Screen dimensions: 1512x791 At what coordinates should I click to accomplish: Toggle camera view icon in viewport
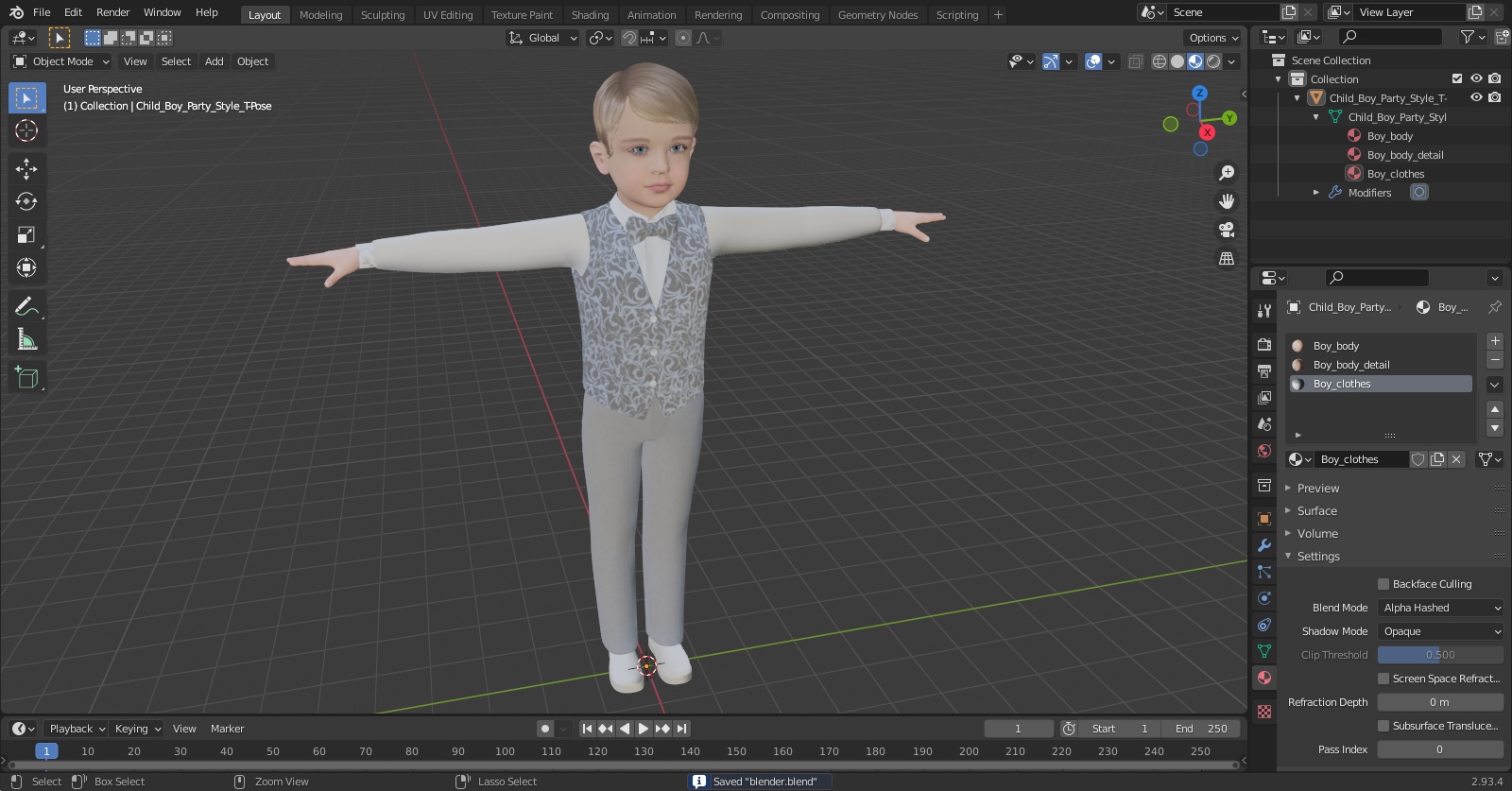coord(1227,230)
